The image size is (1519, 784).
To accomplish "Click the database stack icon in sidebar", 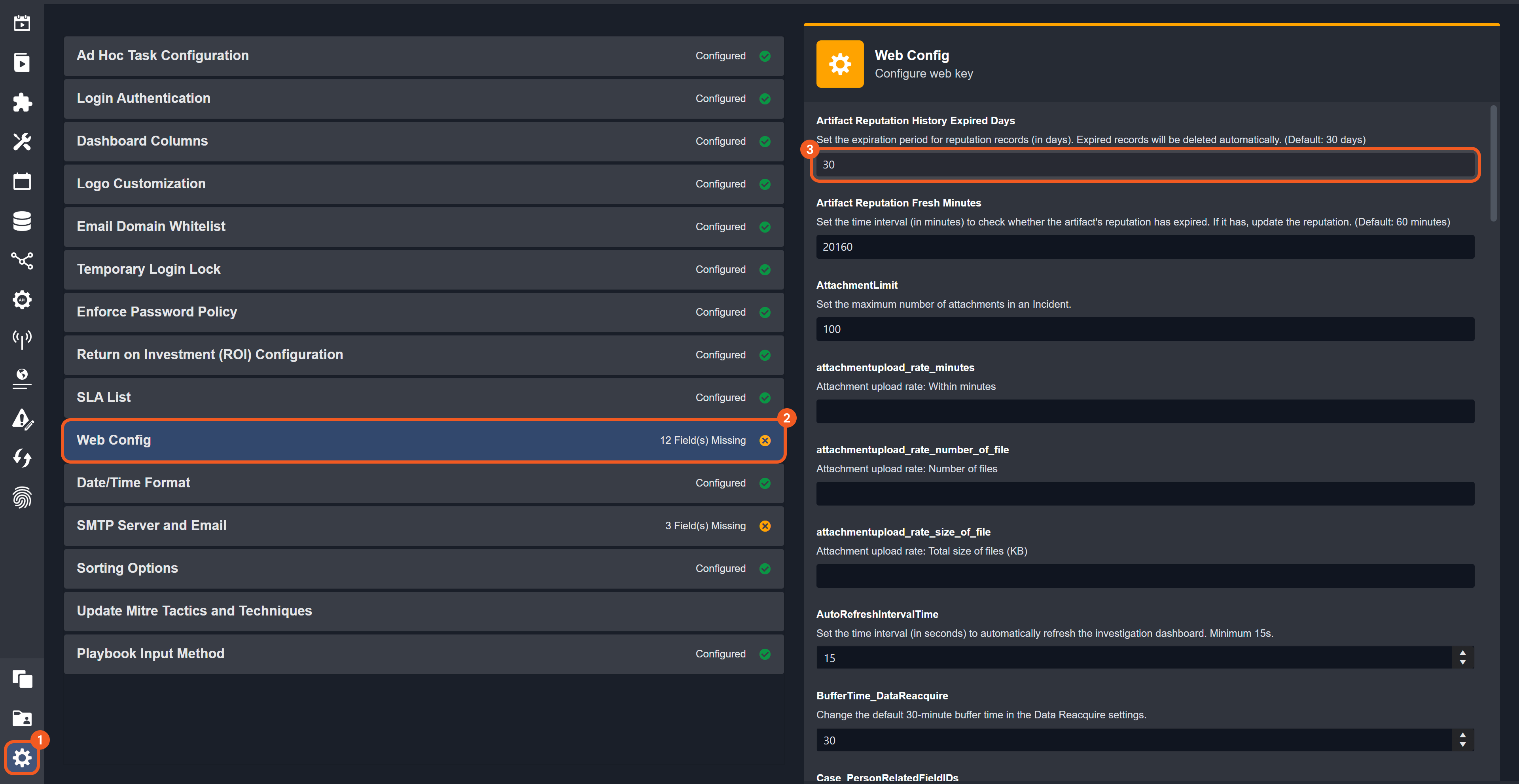I will point(22,221).
